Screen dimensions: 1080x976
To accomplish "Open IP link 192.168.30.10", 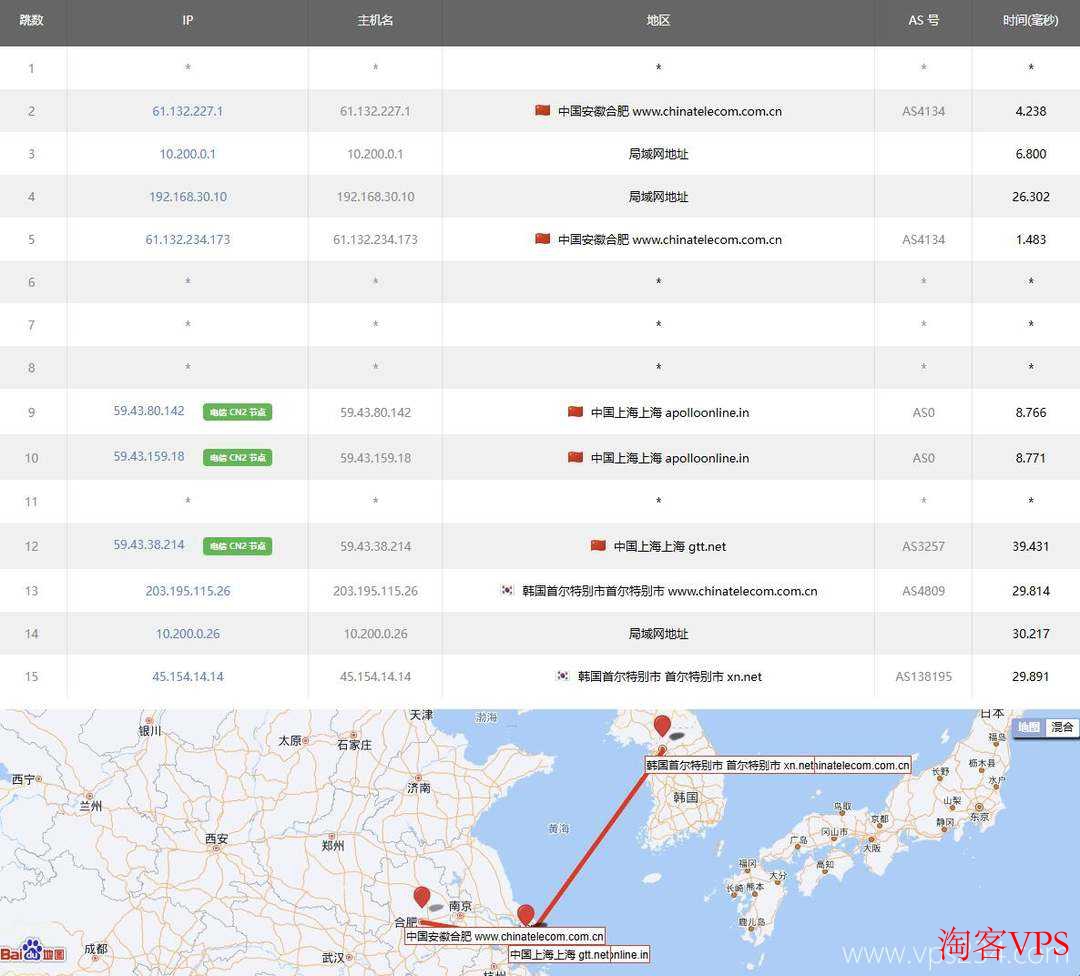I will 187,196.
